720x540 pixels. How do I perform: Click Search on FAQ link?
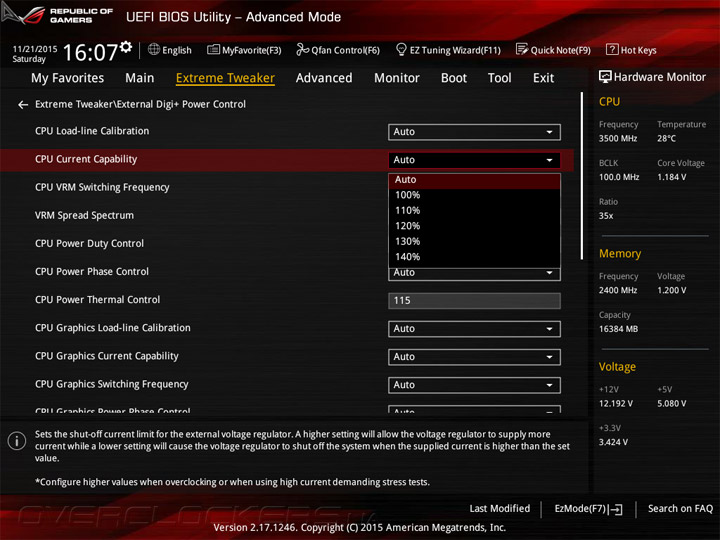click(x=680, y=509)
